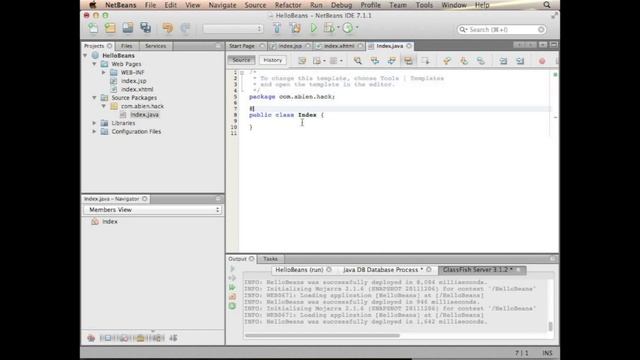
Task: Click the Search field in toolbar
Action: [x=502, y=29]
